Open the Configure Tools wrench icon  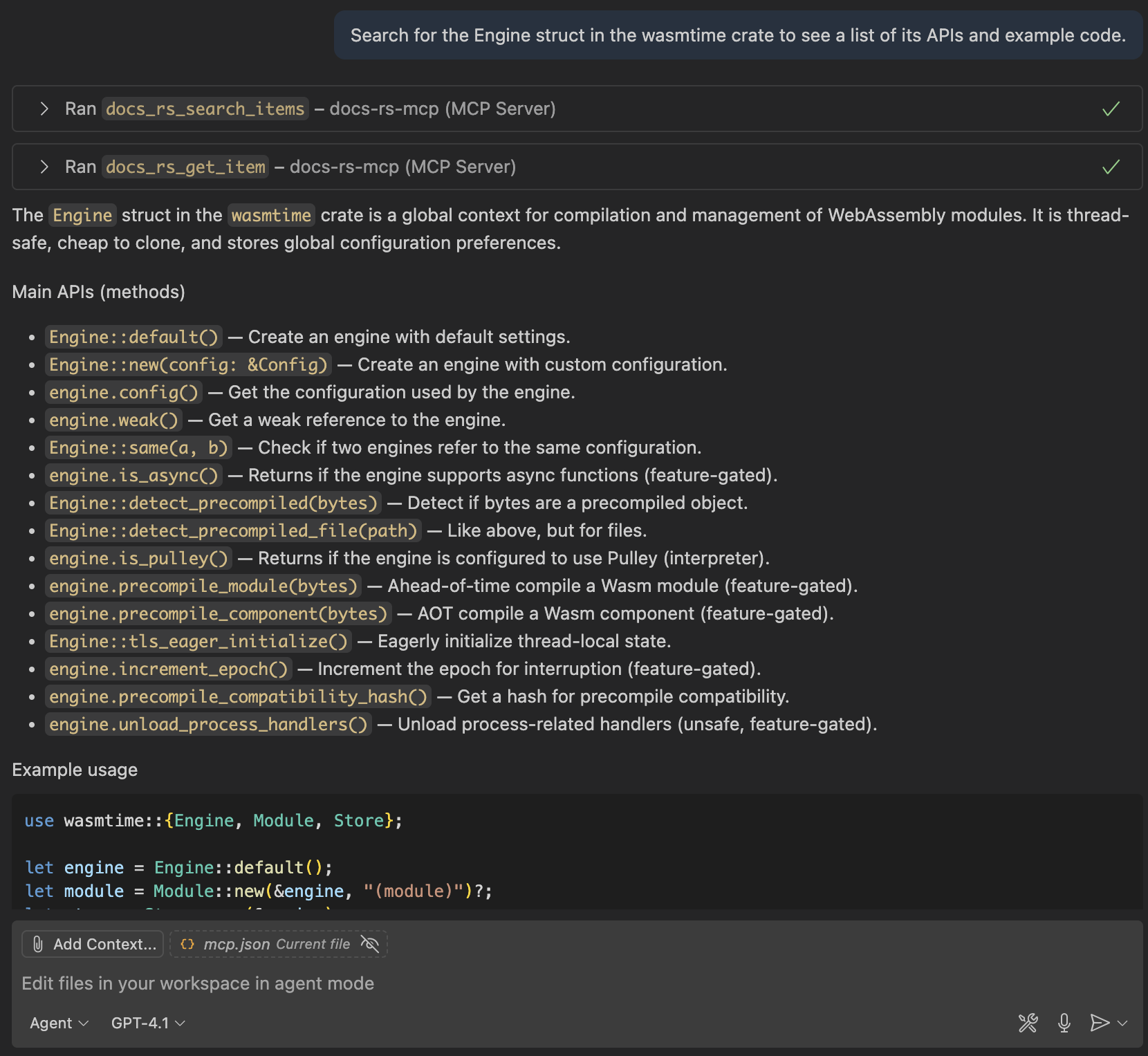click(x=1028, y=1023)
